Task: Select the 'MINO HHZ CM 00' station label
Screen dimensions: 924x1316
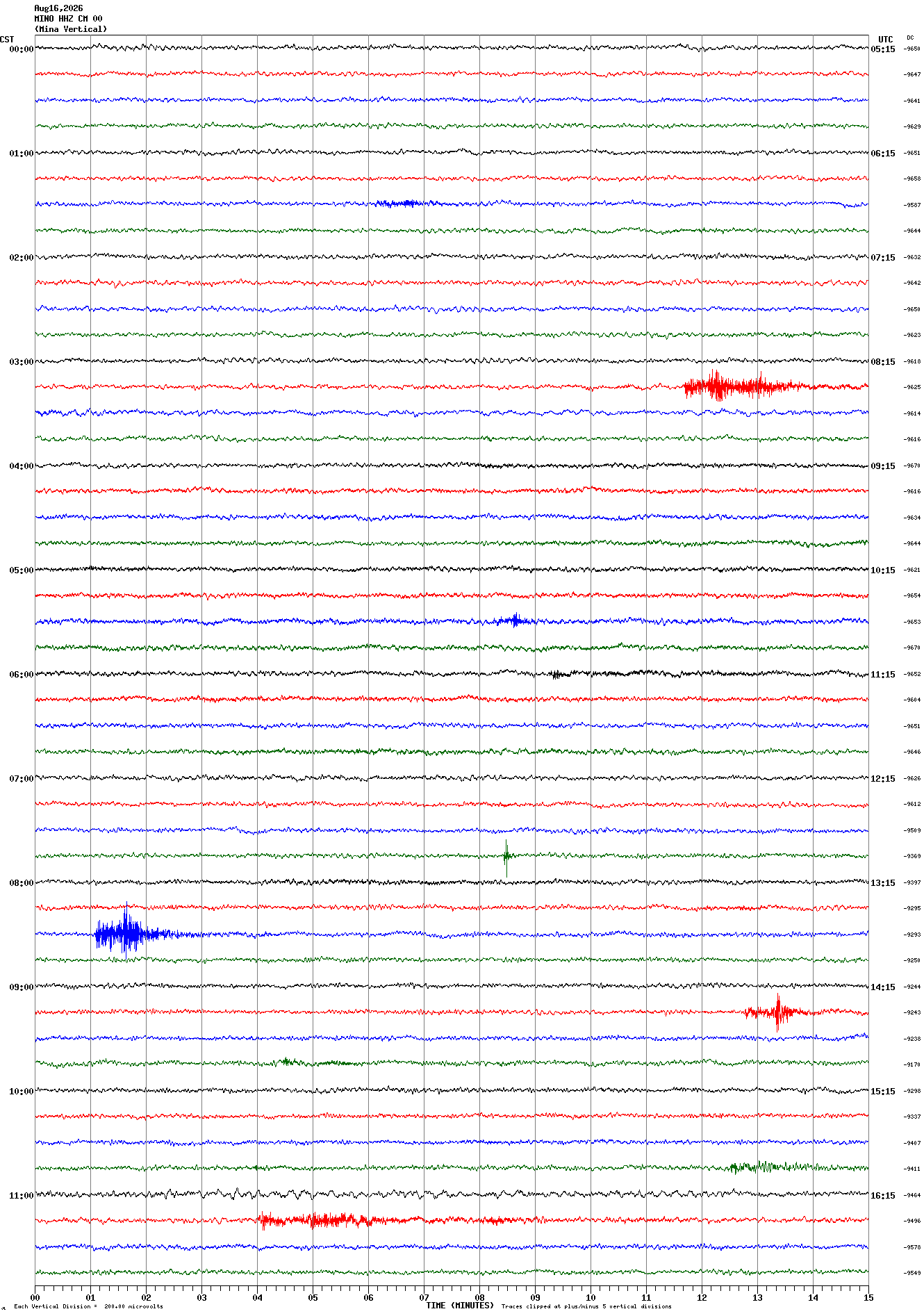Action: coord(68,19)
